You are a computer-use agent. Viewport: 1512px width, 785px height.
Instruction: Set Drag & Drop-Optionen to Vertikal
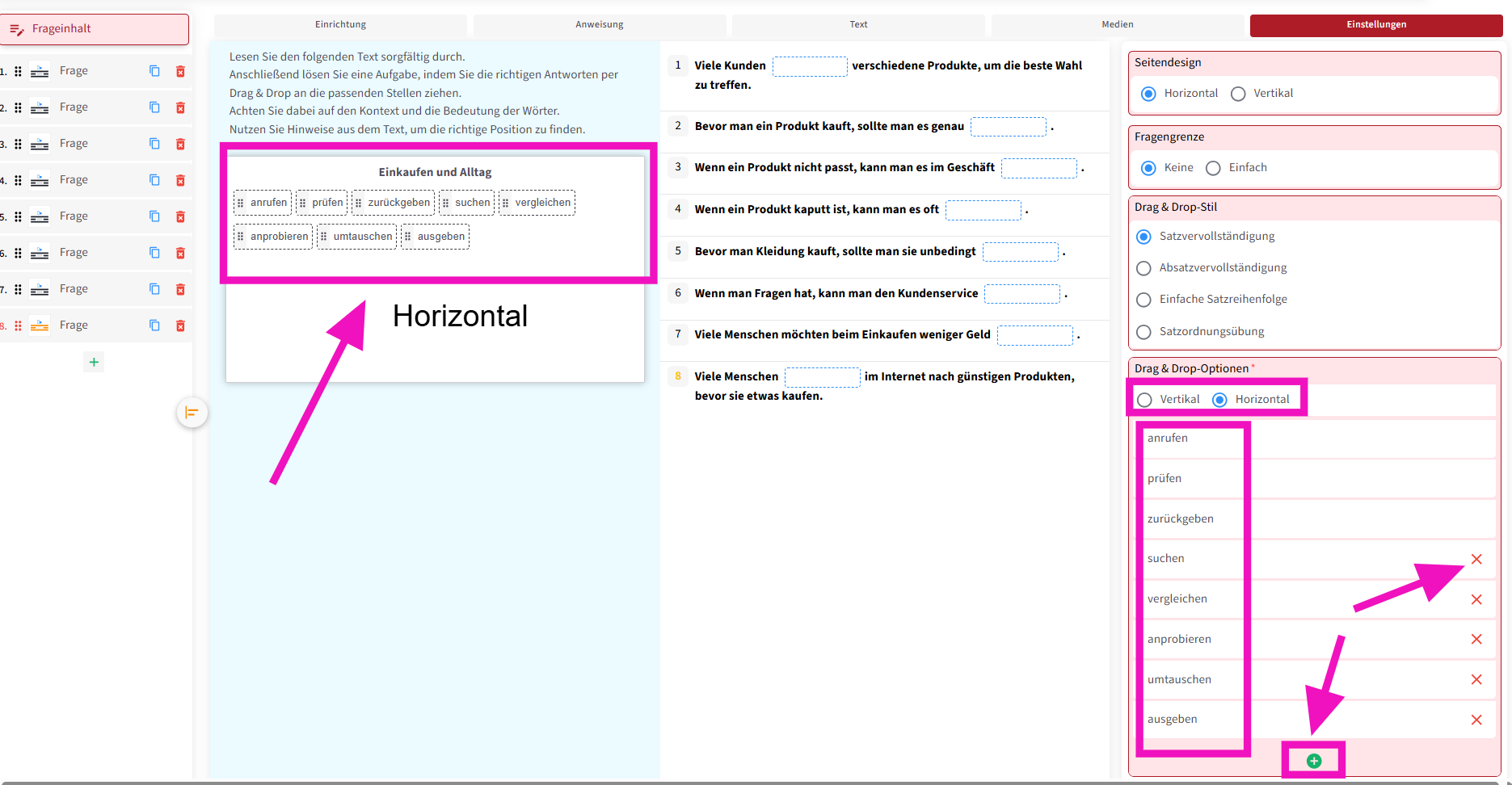[1144, 400]
